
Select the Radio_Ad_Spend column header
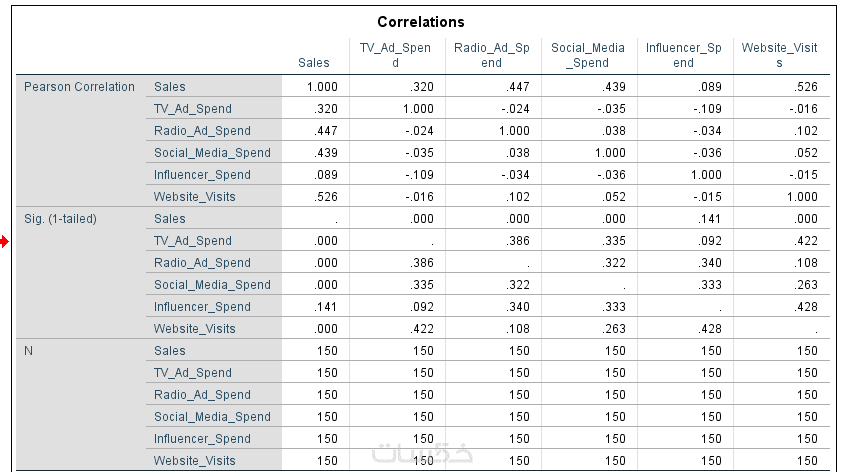tap(490, 55)
